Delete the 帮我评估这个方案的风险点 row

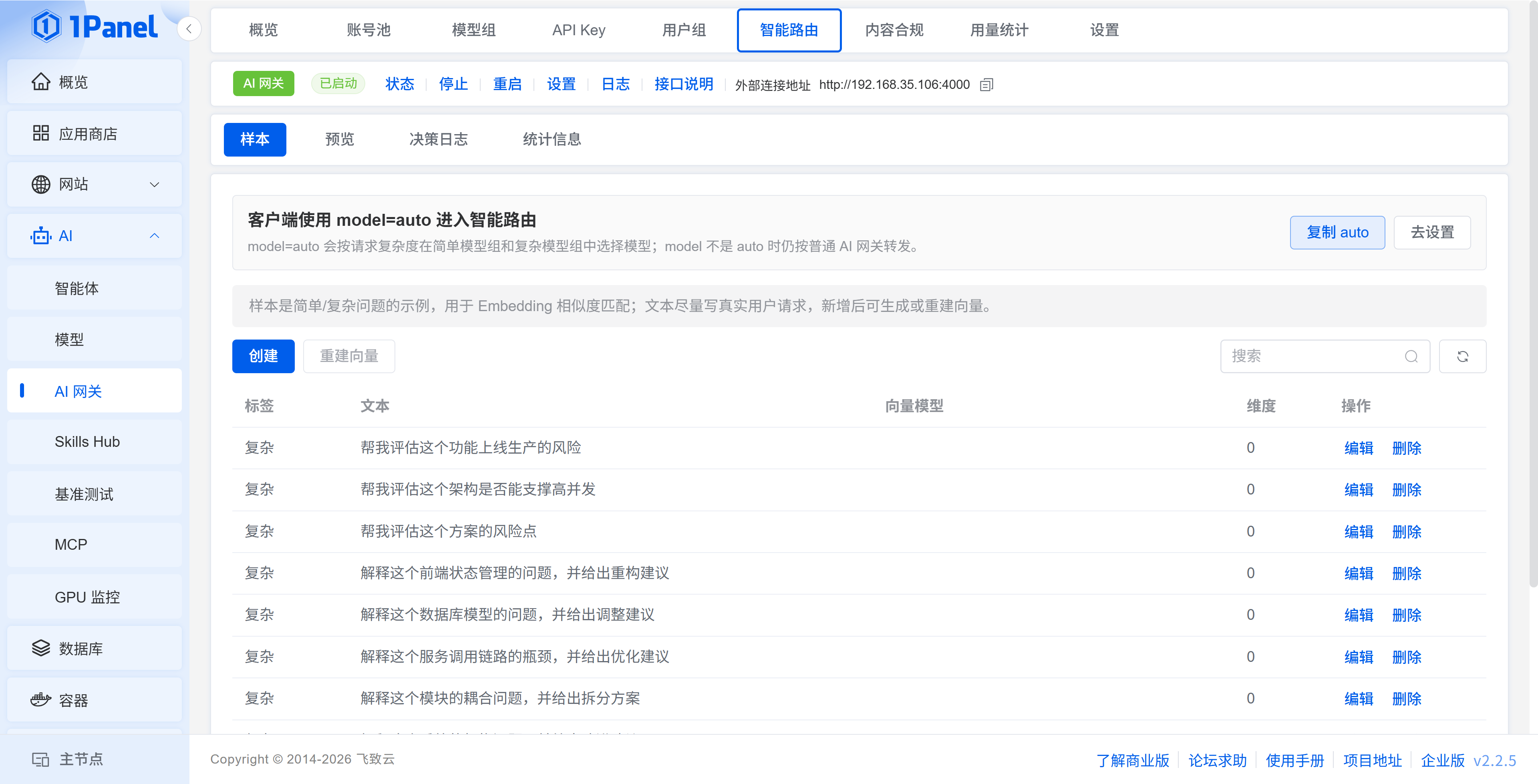pyautogui.click(x=1407, y=531)
